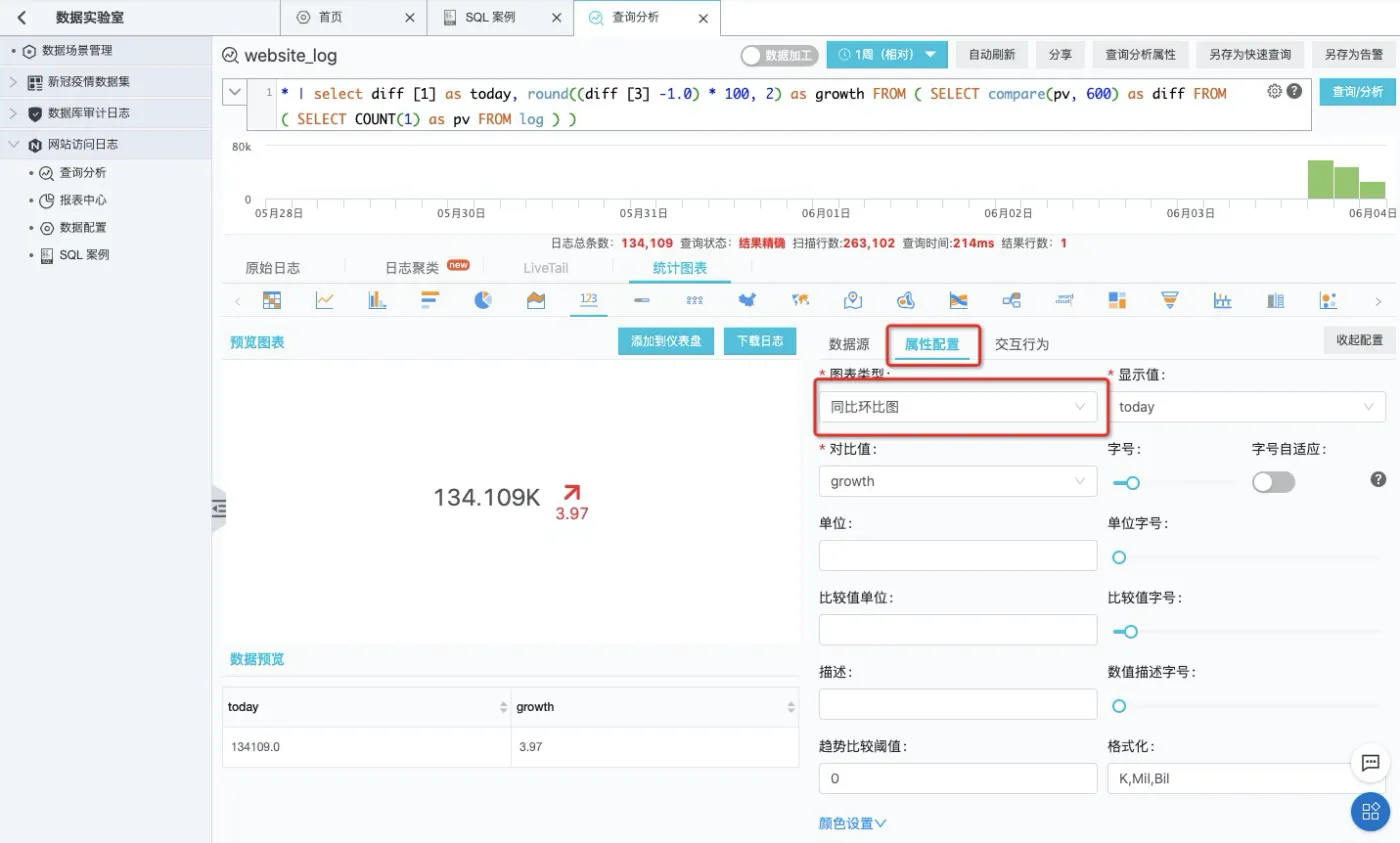Screen dimensions: 1400x843
Task: Go back with the left arrow icon
Action: coord(22,18)
